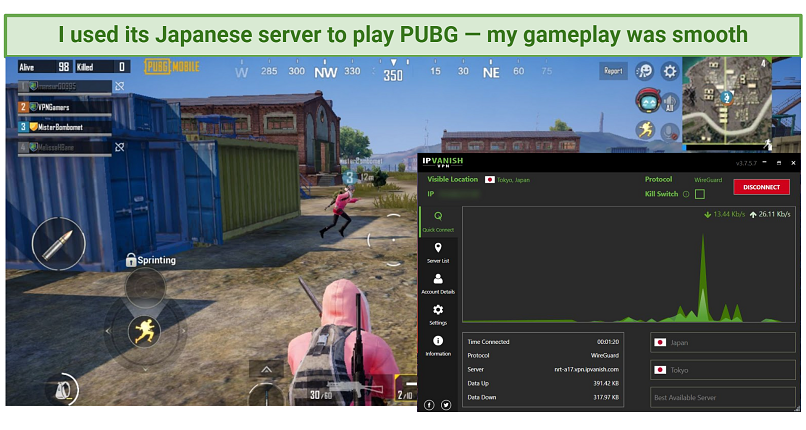
Task: Click download speed 13.44 Kb/s
Action: pyautogui.click(x=724, y=214)
